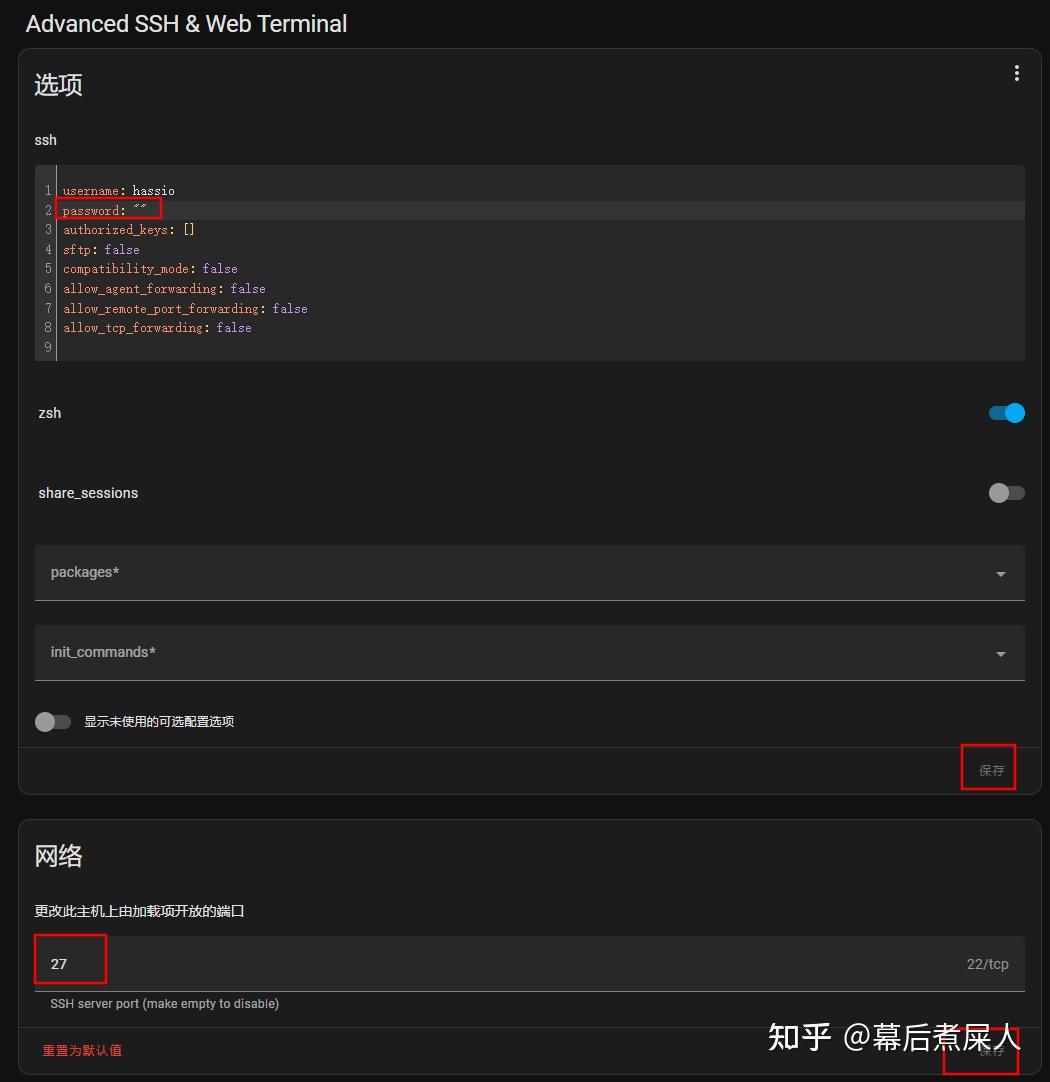Click the 保存 button in 网络 section
1050x1082 pixels.
pyautogui.click(x=981, y=1051)
